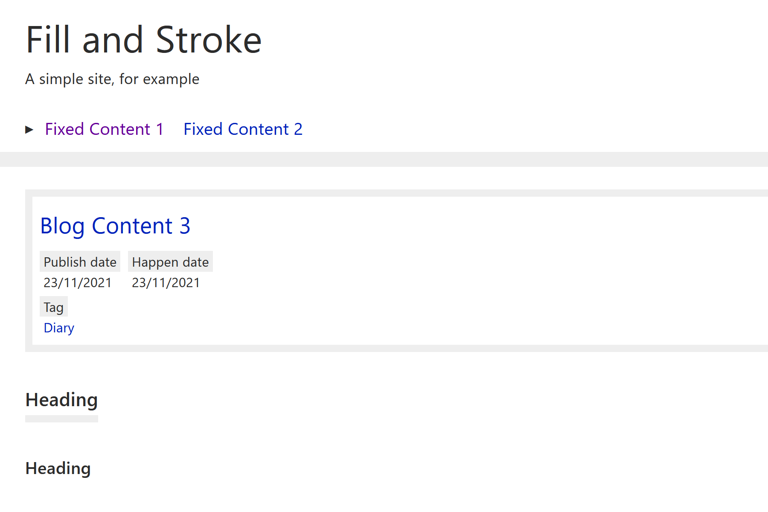Select the Happen date label
This screenshot has height=512, width=768.
click(170, 262)
